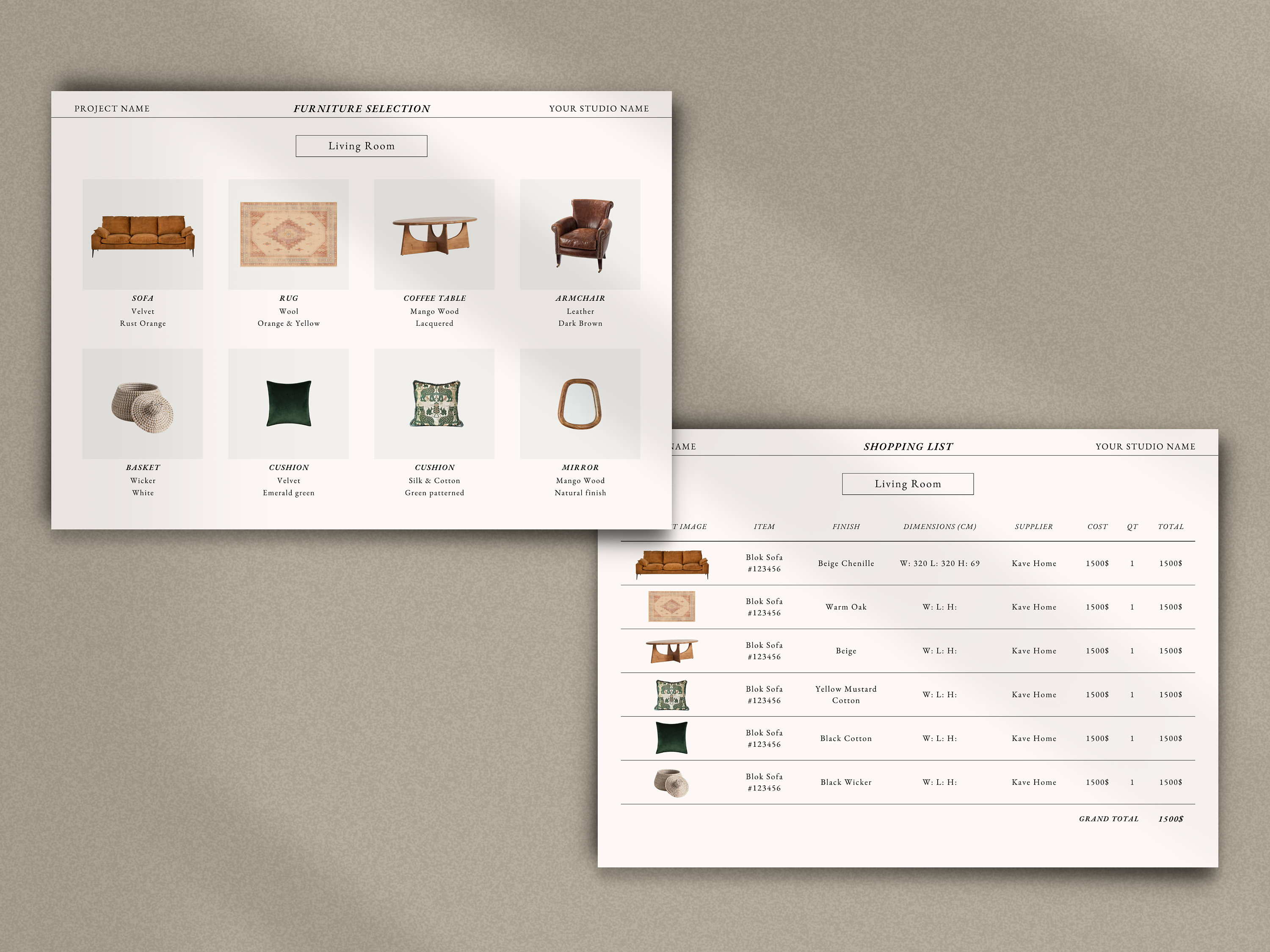Select the rust orange velvet sofa image
Screen dimensions: 1270x952
143,234
